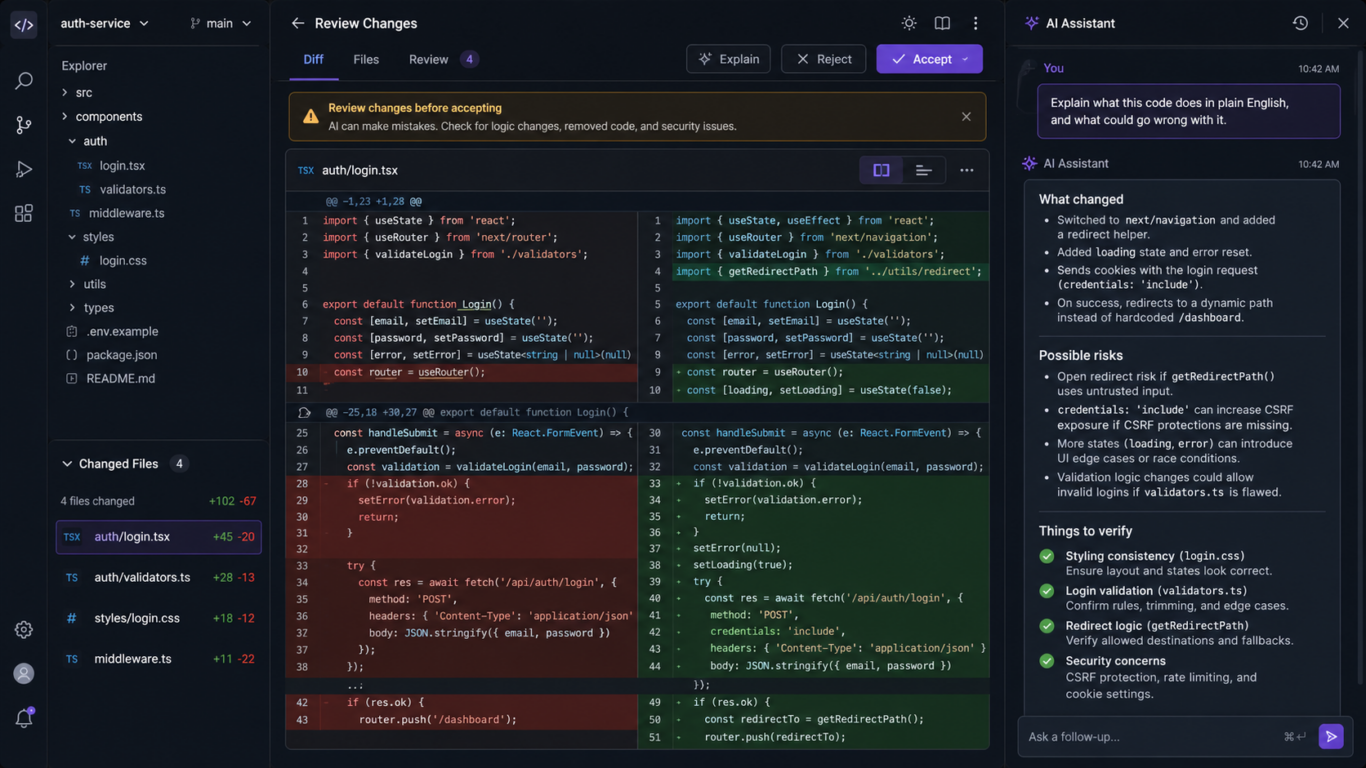Send the follow-up message with the paper-plane icon
This screenshot has width=1366, height=768.
pyautogui.click(x=1331, y=736)
